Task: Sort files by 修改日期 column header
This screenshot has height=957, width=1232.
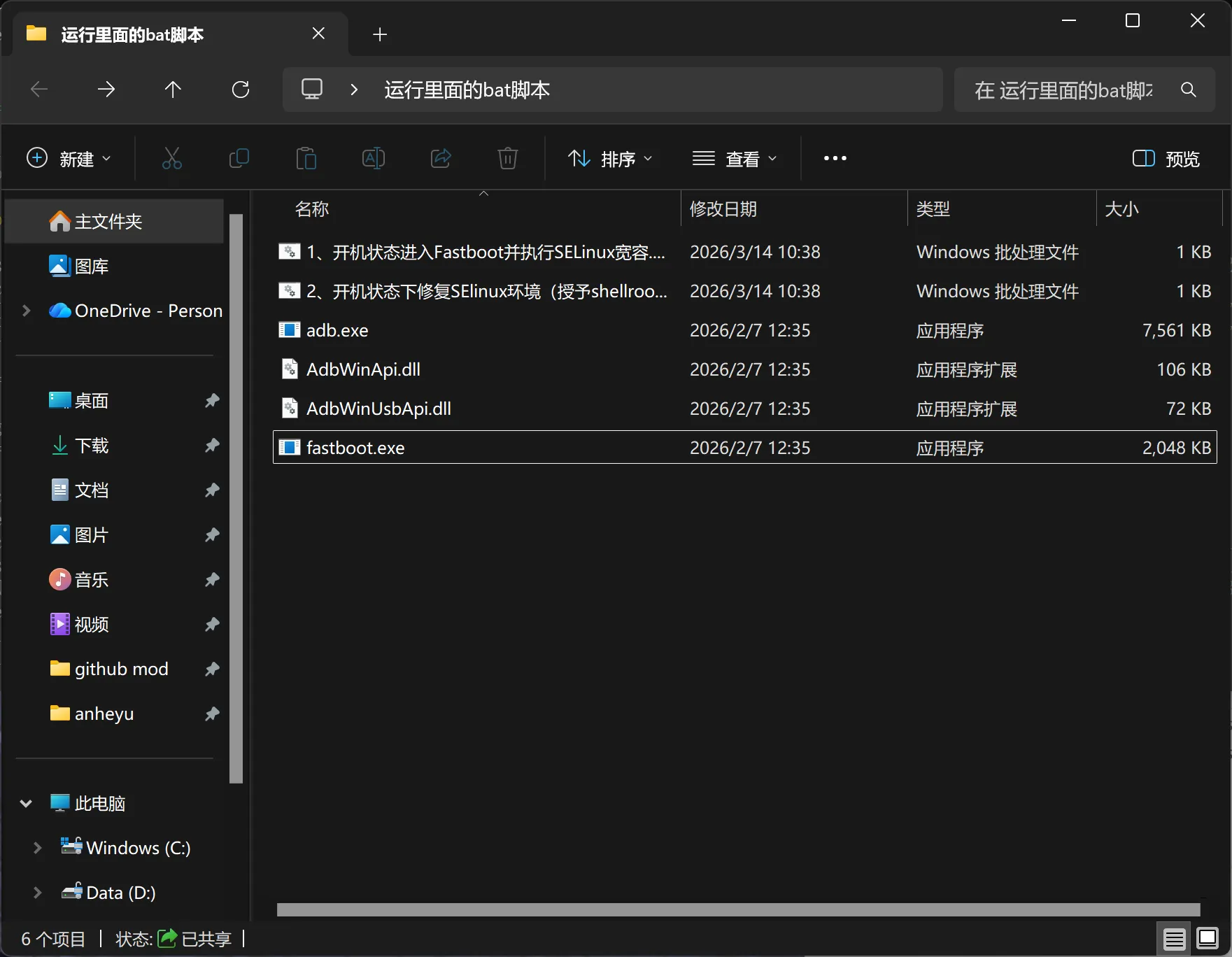Action: [x=723, y=209]
